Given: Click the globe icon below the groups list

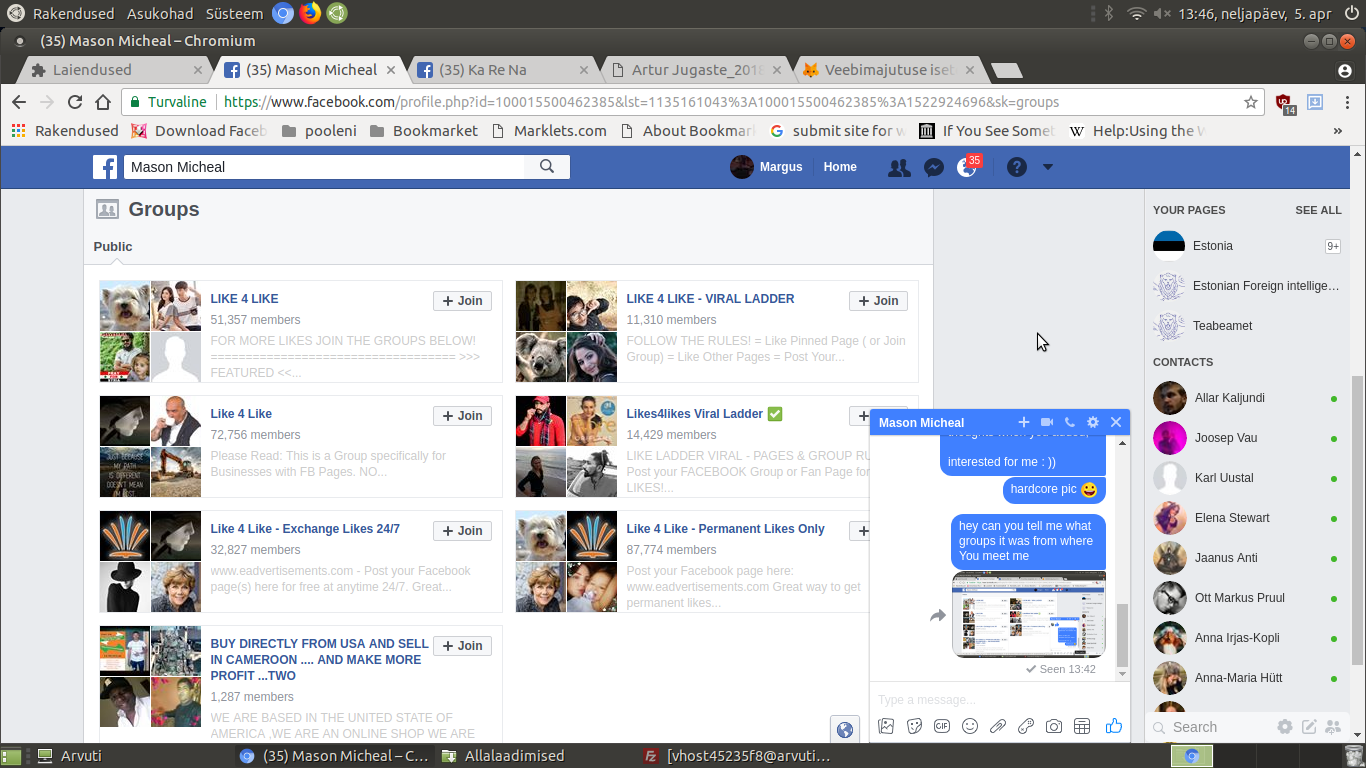Looking at the screenshot, I should click(845, 730).
